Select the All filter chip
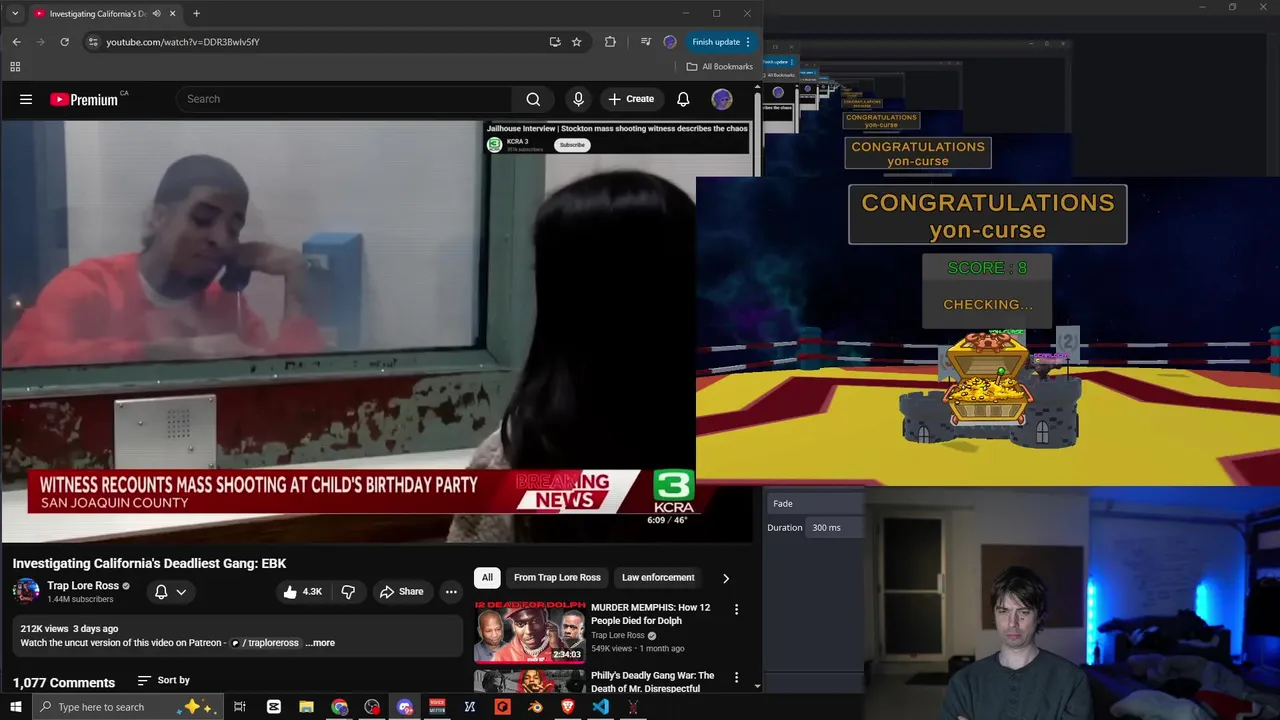This screenshot has width=1280, height=720. (x=487, y=577)
